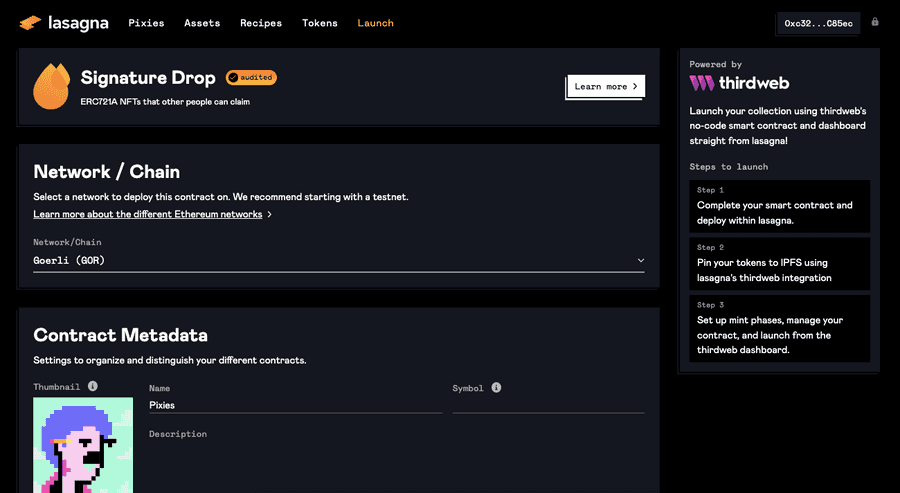
Task: Click the Name field containing Pixies
Action: [x=296, y=405]
